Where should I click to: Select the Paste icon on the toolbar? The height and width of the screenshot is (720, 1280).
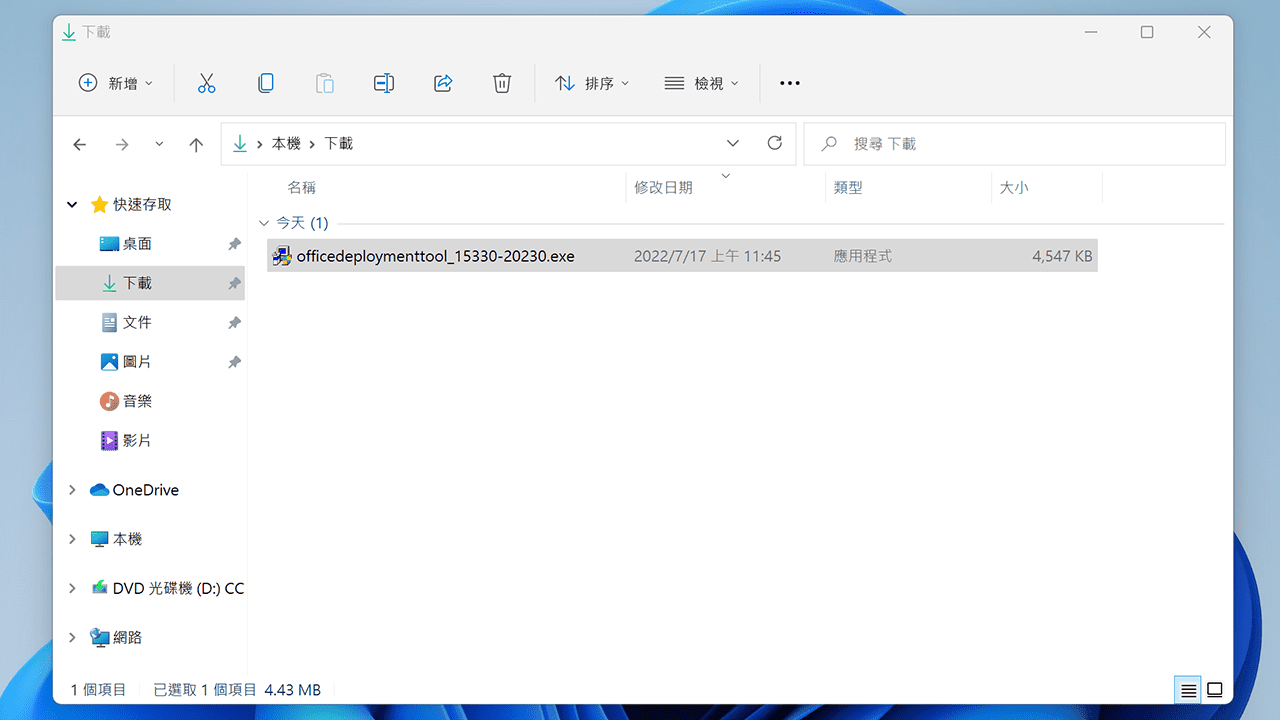[x=324, y=83]
